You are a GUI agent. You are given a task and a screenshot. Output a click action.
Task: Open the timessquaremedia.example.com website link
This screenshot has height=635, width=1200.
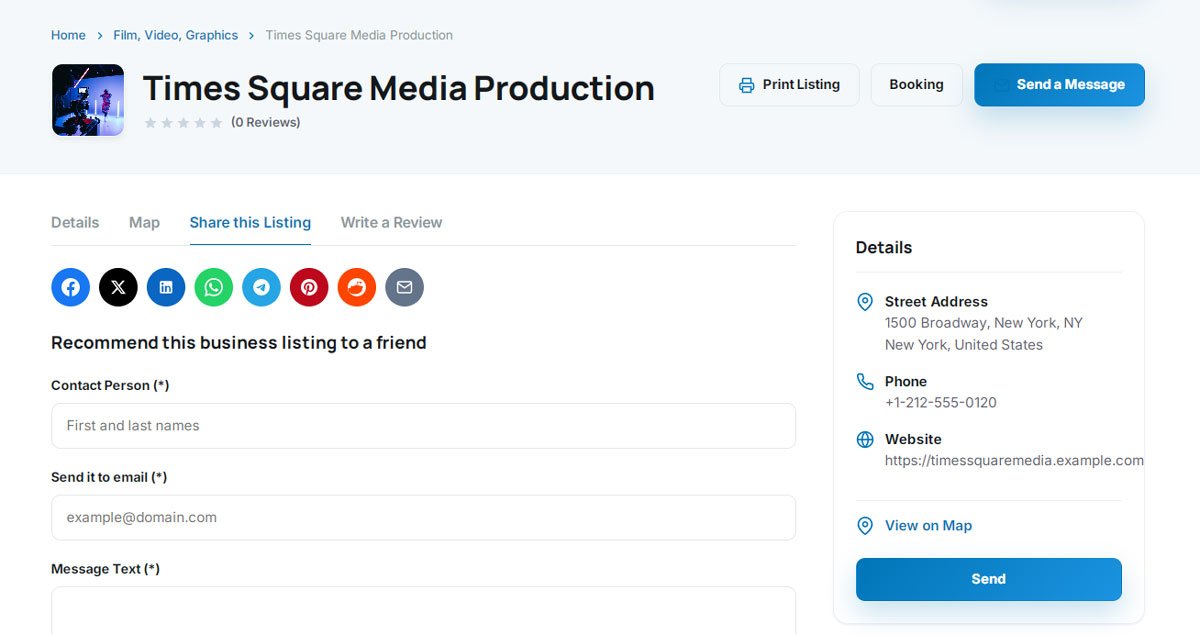pos(1014,461)
